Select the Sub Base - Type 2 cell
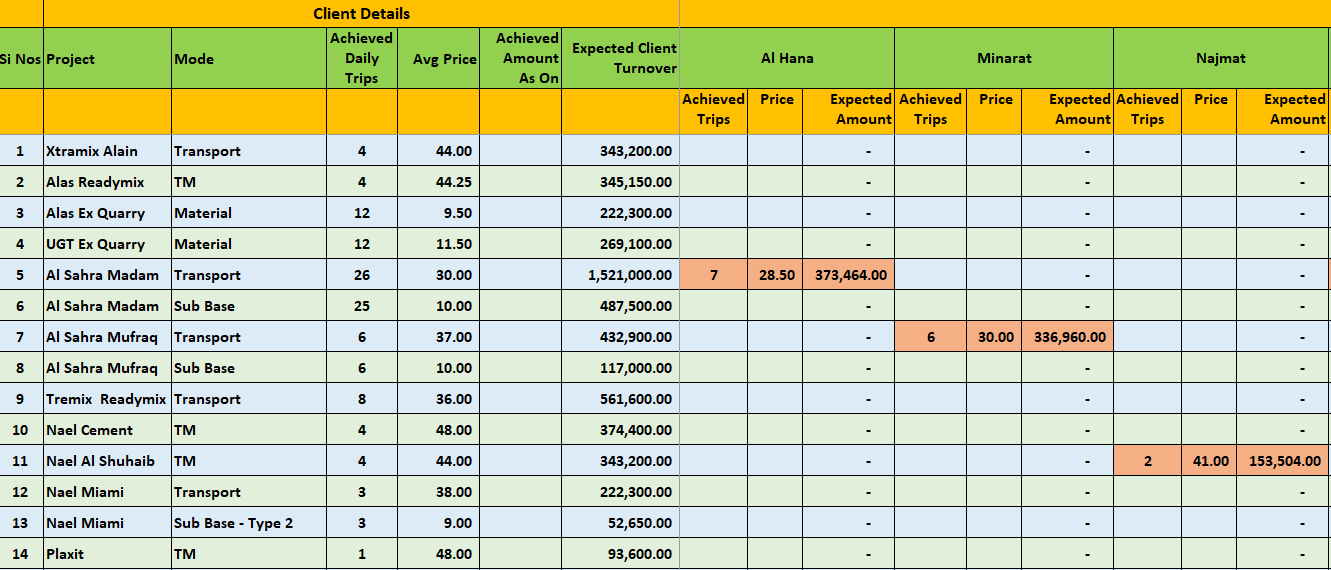 click(x=249, y=523)
